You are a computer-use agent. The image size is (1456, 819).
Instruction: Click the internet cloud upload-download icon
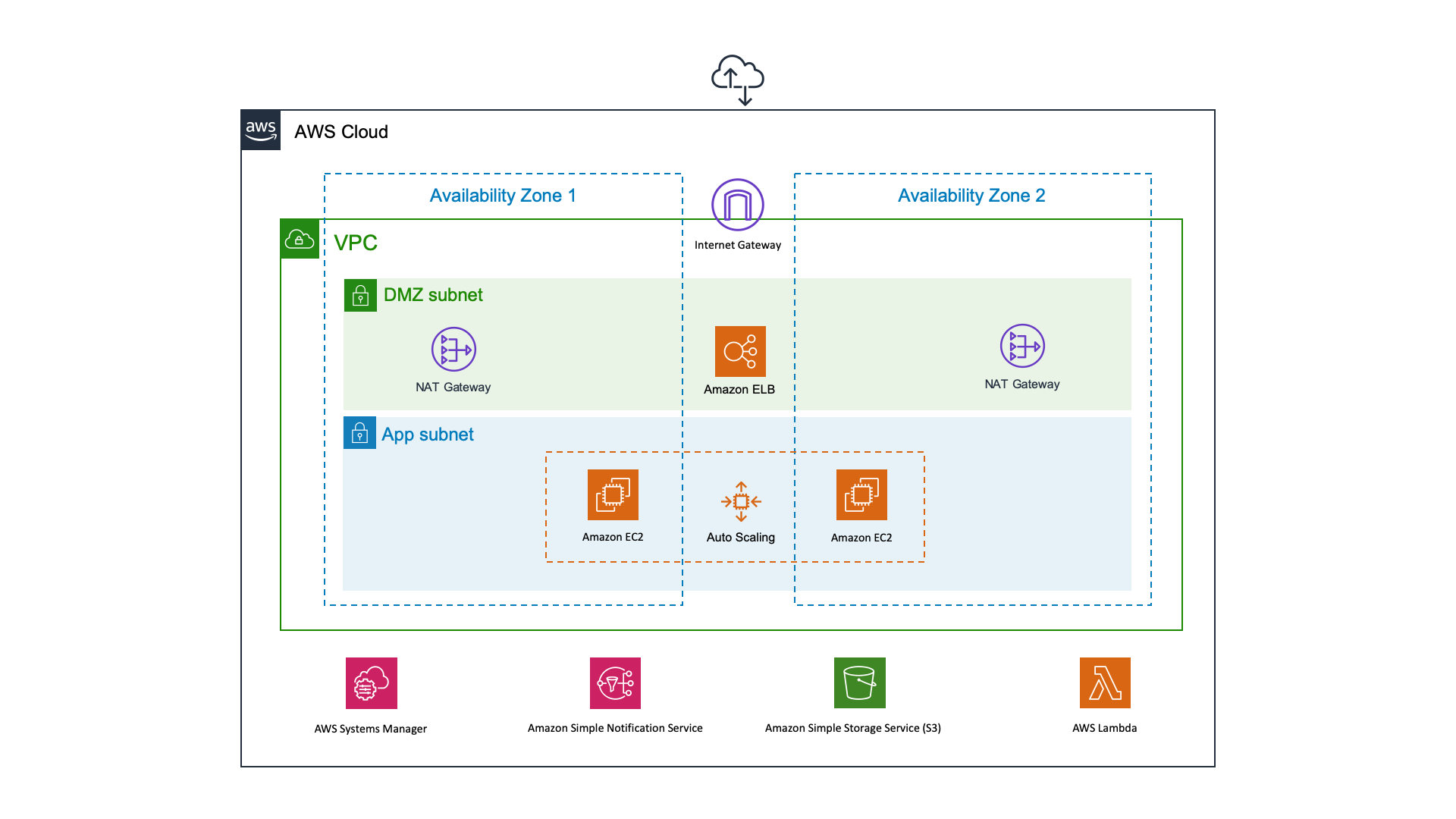pos(737,80)
